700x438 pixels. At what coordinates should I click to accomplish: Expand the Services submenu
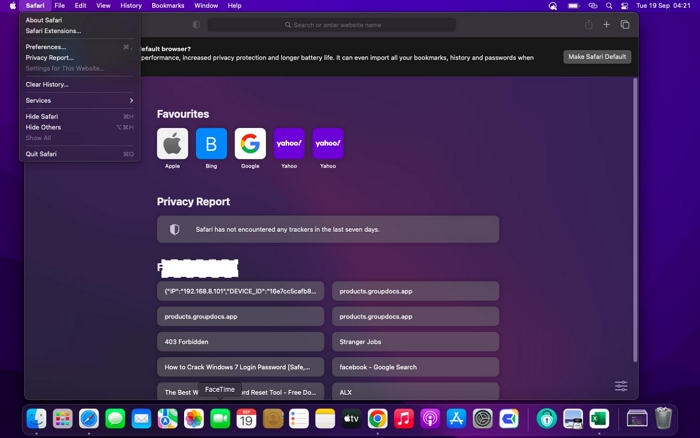[79, 100]
